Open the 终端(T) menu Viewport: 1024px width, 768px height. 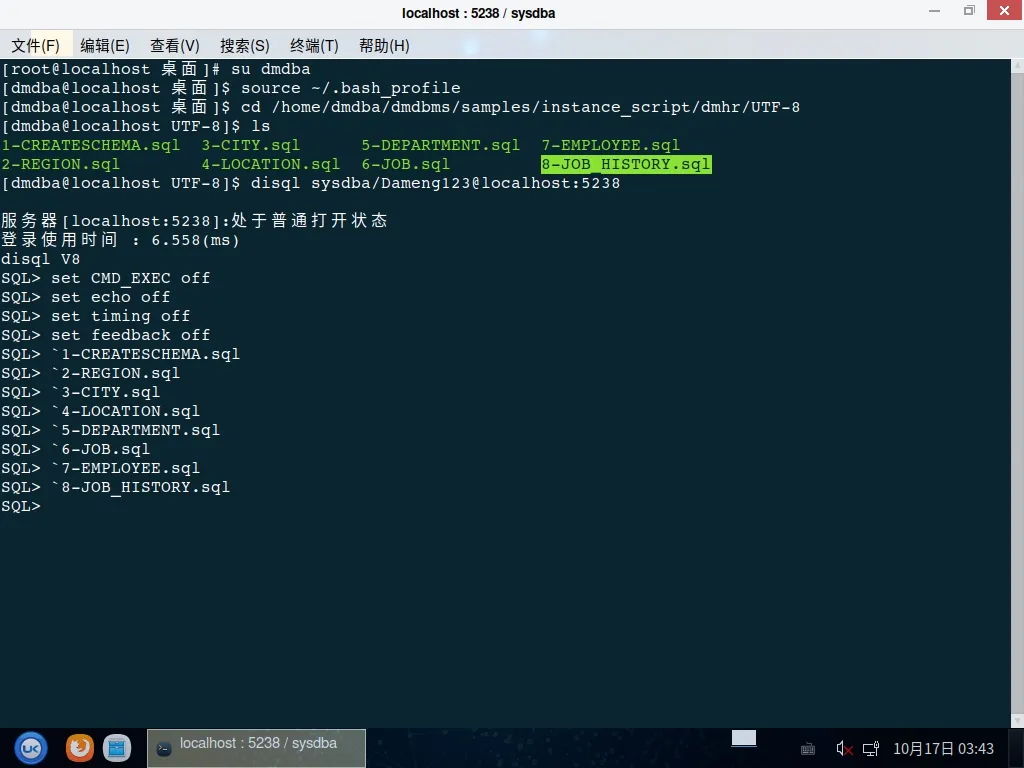click(314, 46)
